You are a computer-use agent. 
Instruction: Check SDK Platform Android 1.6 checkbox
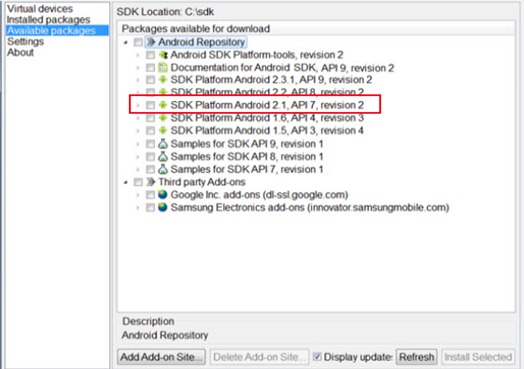tap(150, 118)
